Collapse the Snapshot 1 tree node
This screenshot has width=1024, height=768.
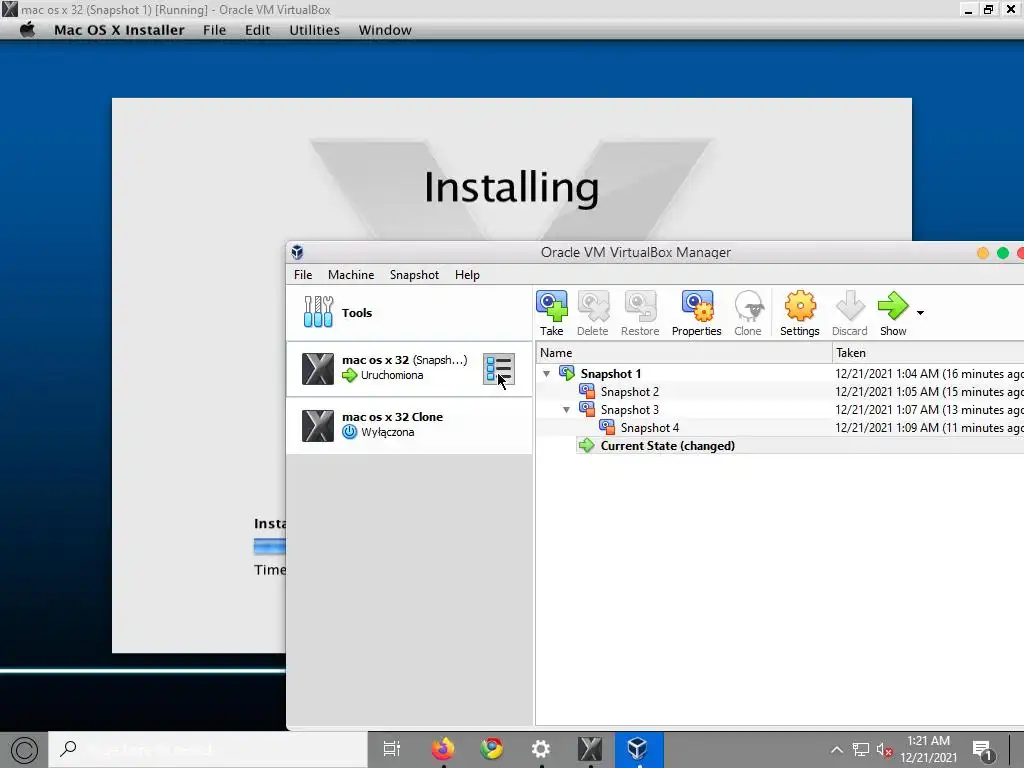(547, 374)
